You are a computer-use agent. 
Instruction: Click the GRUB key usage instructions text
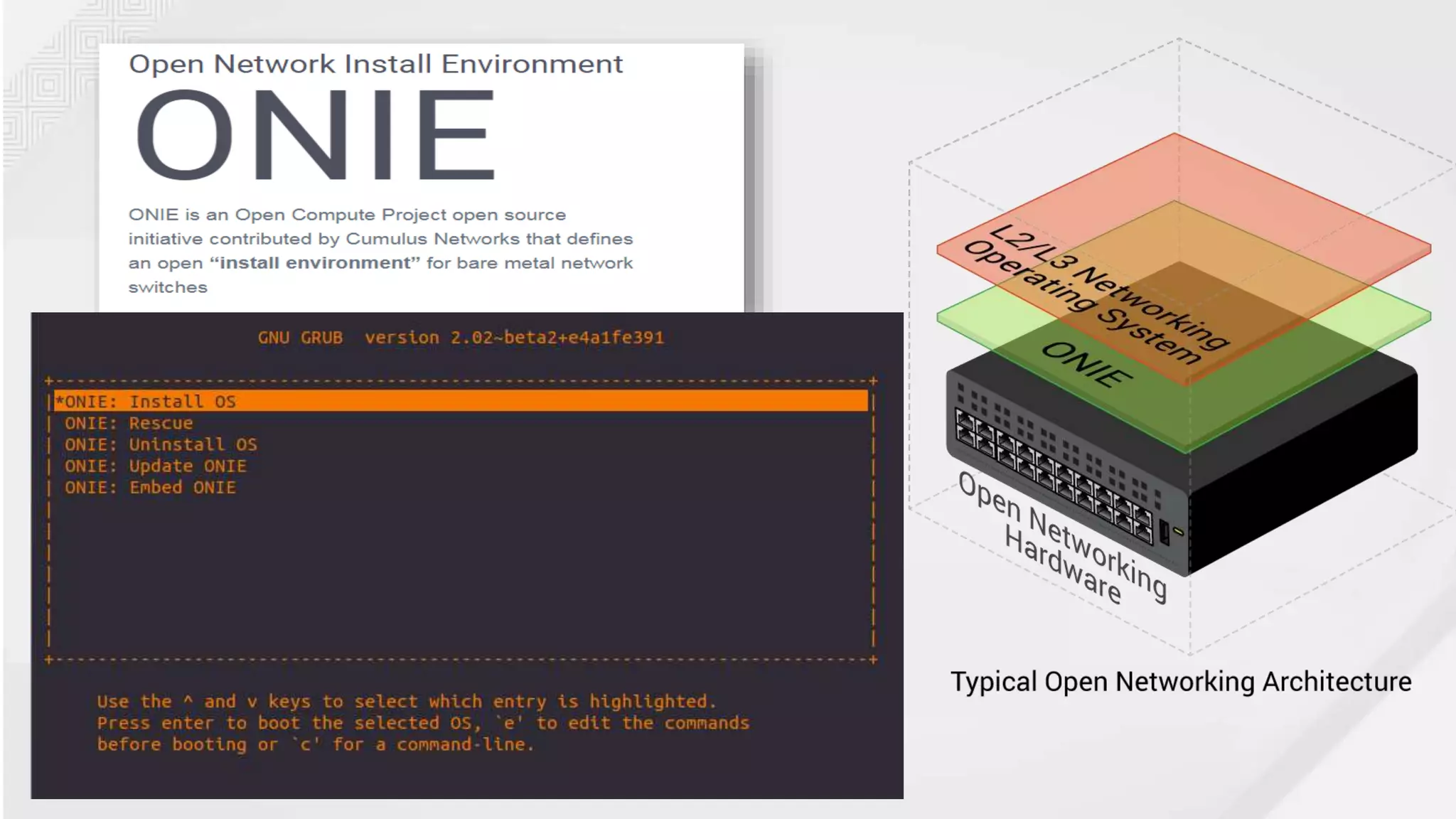(423, 723)
